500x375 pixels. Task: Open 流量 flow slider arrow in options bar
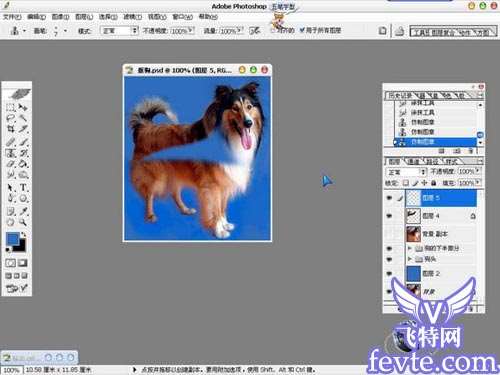click(x=241, y=30)
